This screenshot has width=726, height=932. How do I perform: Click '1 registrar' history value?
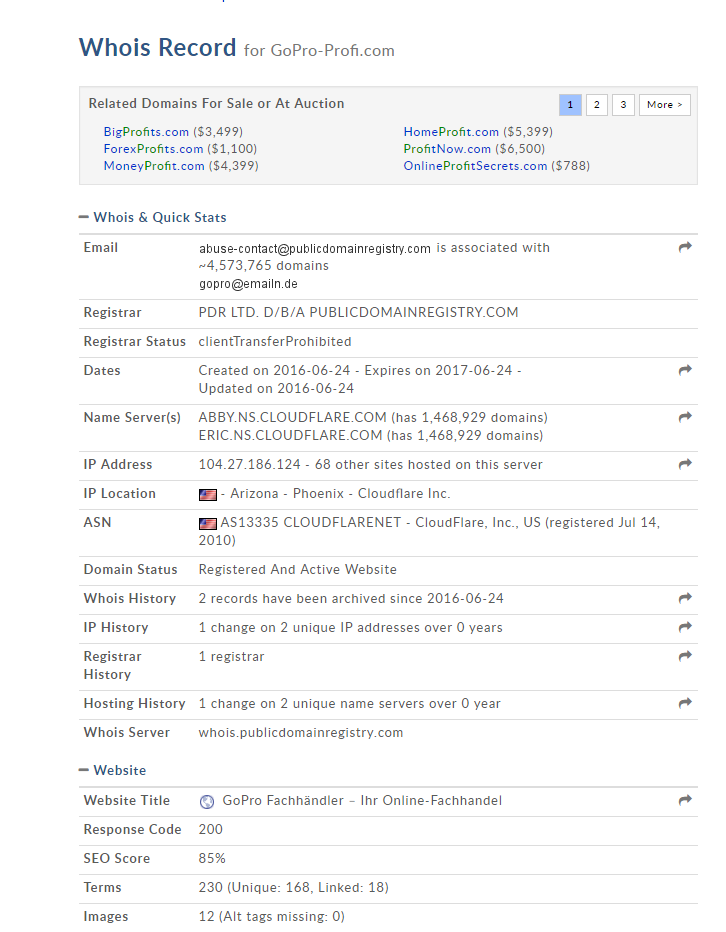(x=231, y=657)
